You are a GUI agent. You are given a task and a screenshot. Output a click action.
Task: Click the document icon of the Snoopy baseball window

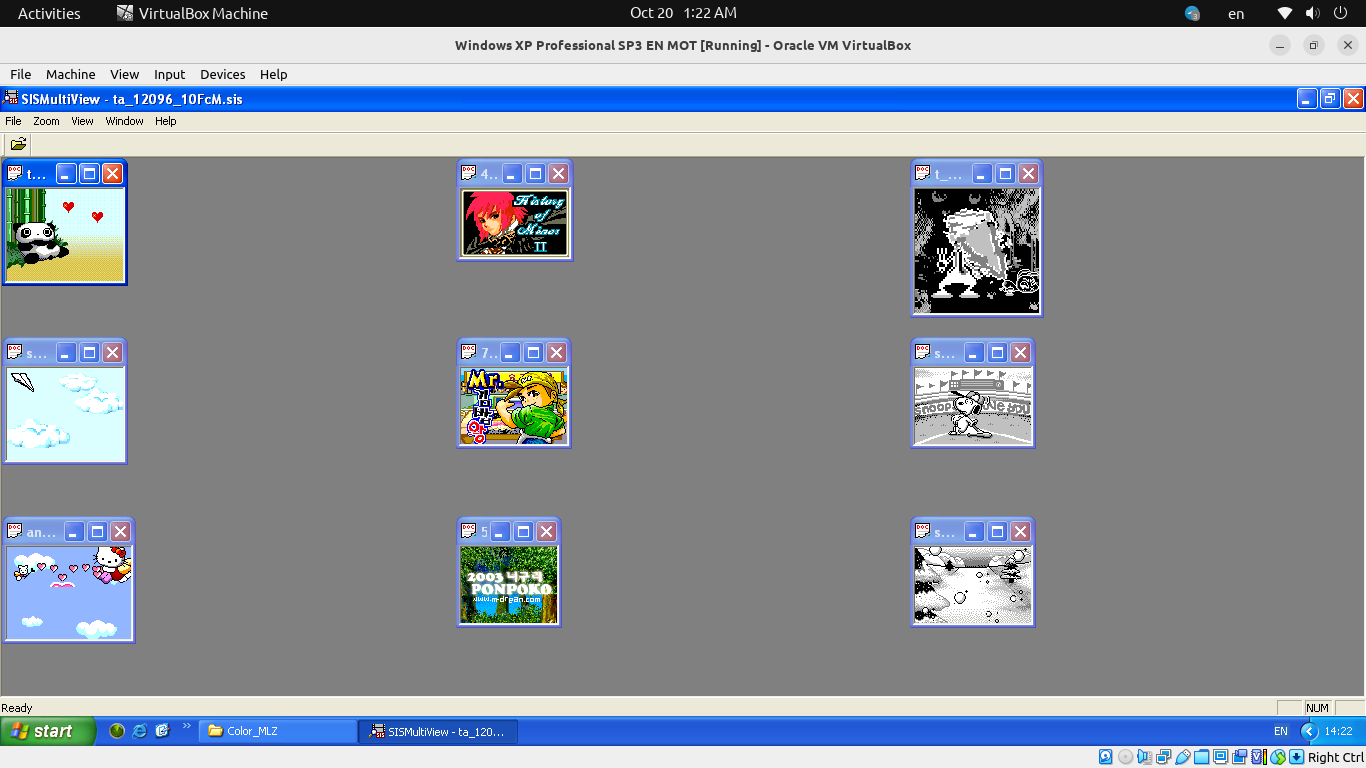point(923,352)
